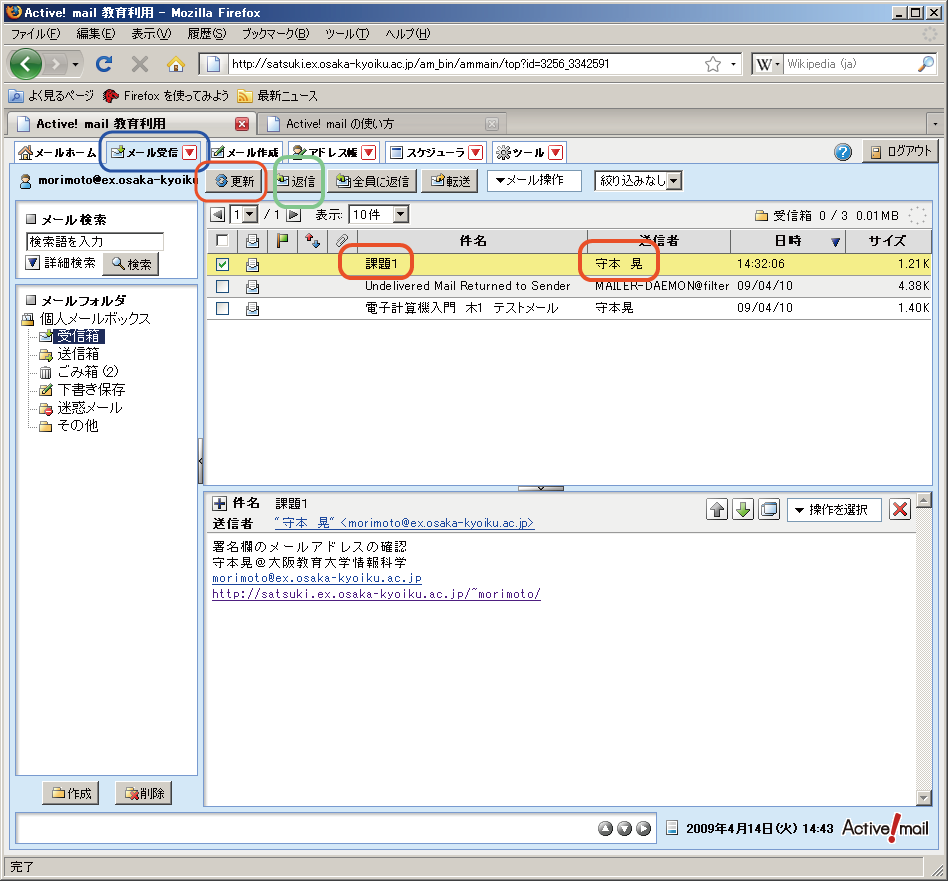Check the Undelivered Mail message checkbox

tap(222, 286)
